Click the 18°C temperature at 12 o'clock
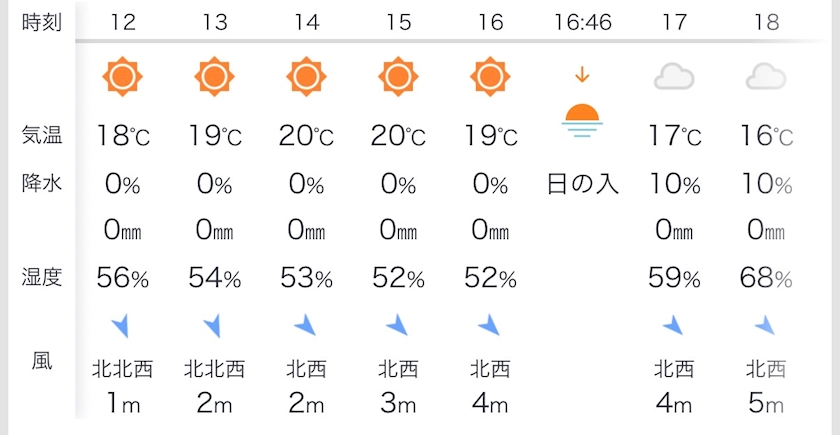This screenshot has width=840, height=435. (x=123, y=135)
